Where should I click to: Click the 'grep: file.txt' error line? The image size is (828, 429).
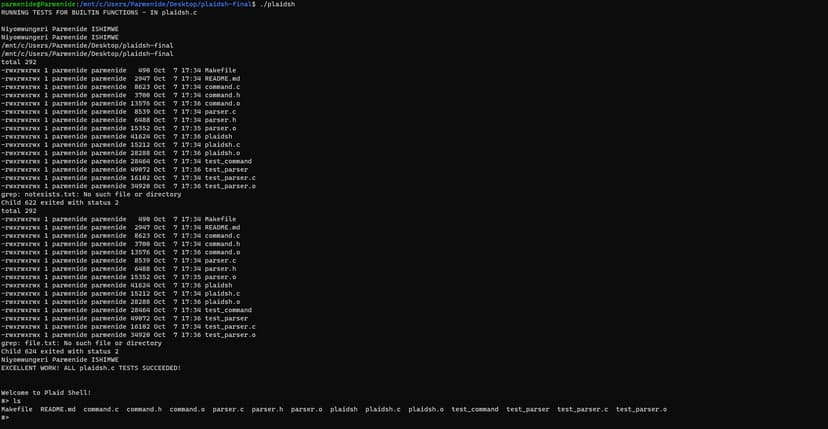[x=81, y=343]
